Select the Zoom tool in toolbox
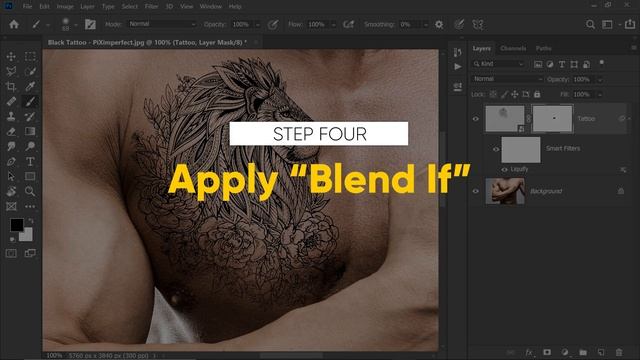The image size is (640, 360). pyautogui.click(x=30, y=191)
